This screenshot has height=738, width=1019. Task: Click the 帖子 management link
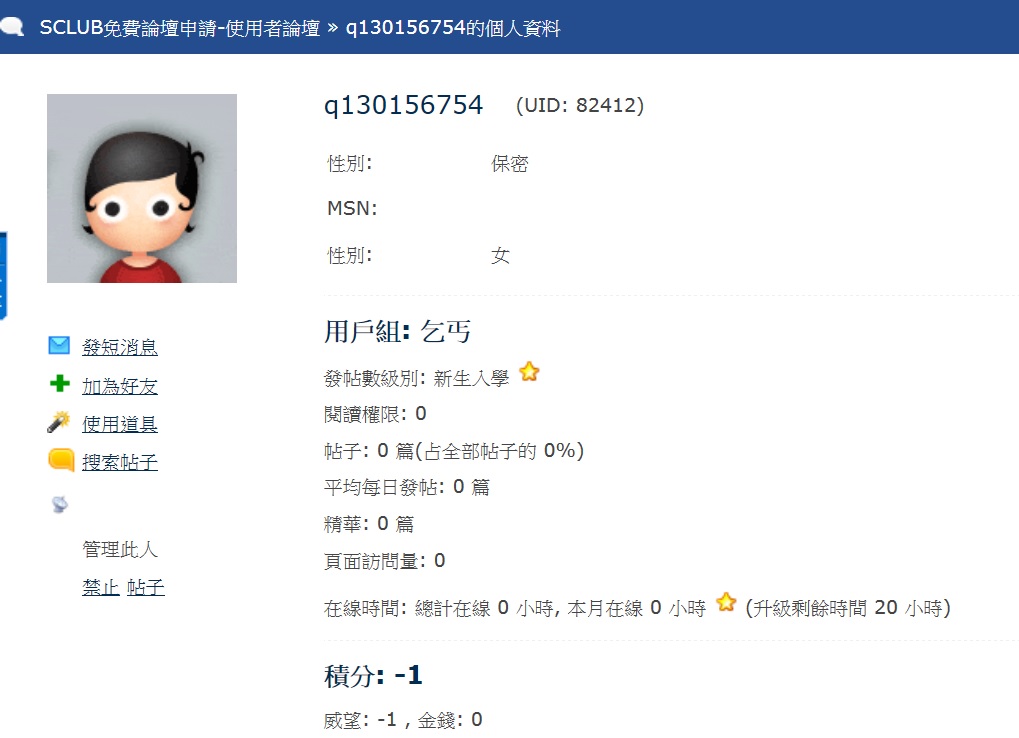(x=146, y=587)
